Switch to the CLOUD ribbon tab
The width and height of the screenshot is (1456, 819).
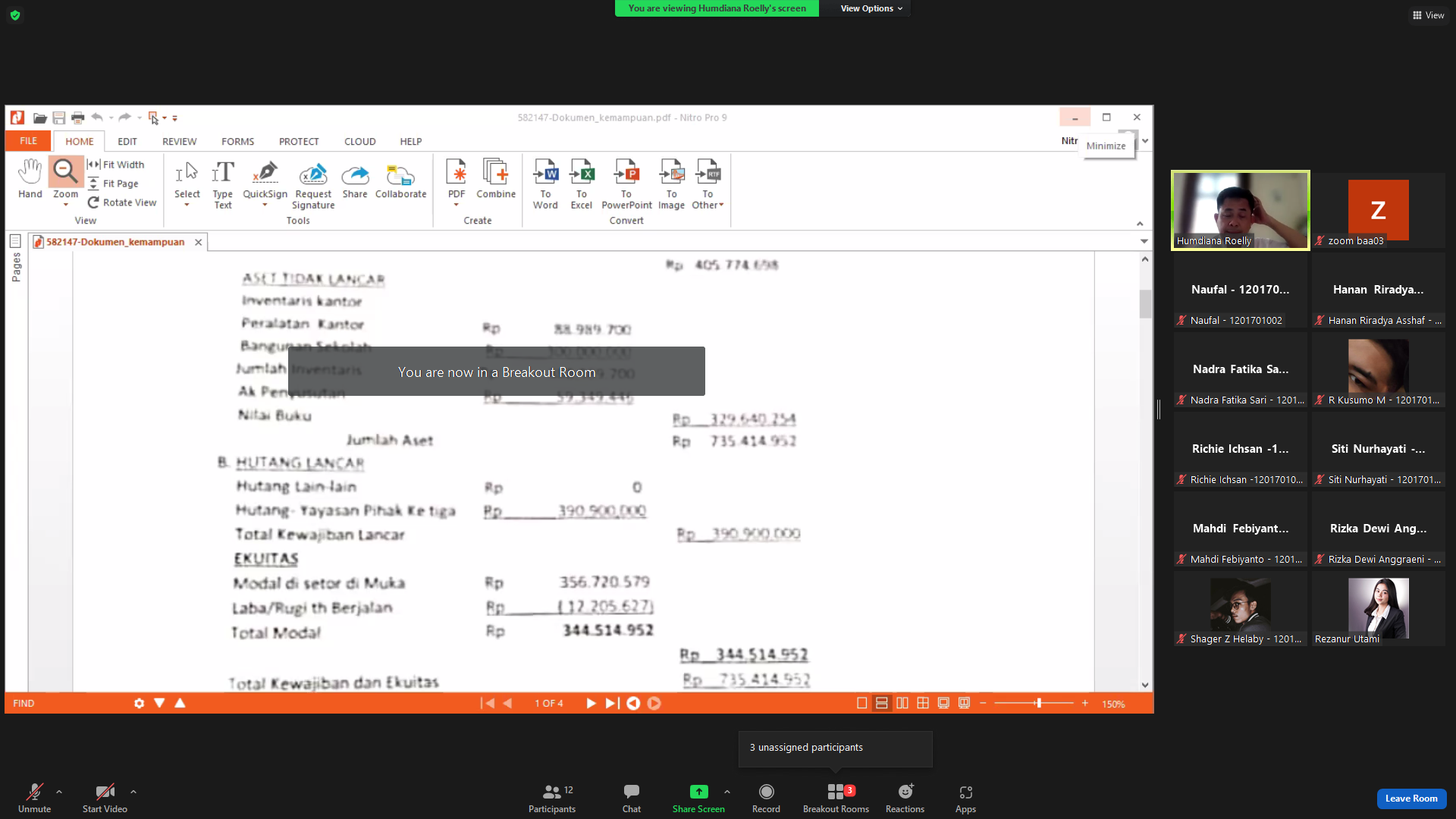click(359, 141)
